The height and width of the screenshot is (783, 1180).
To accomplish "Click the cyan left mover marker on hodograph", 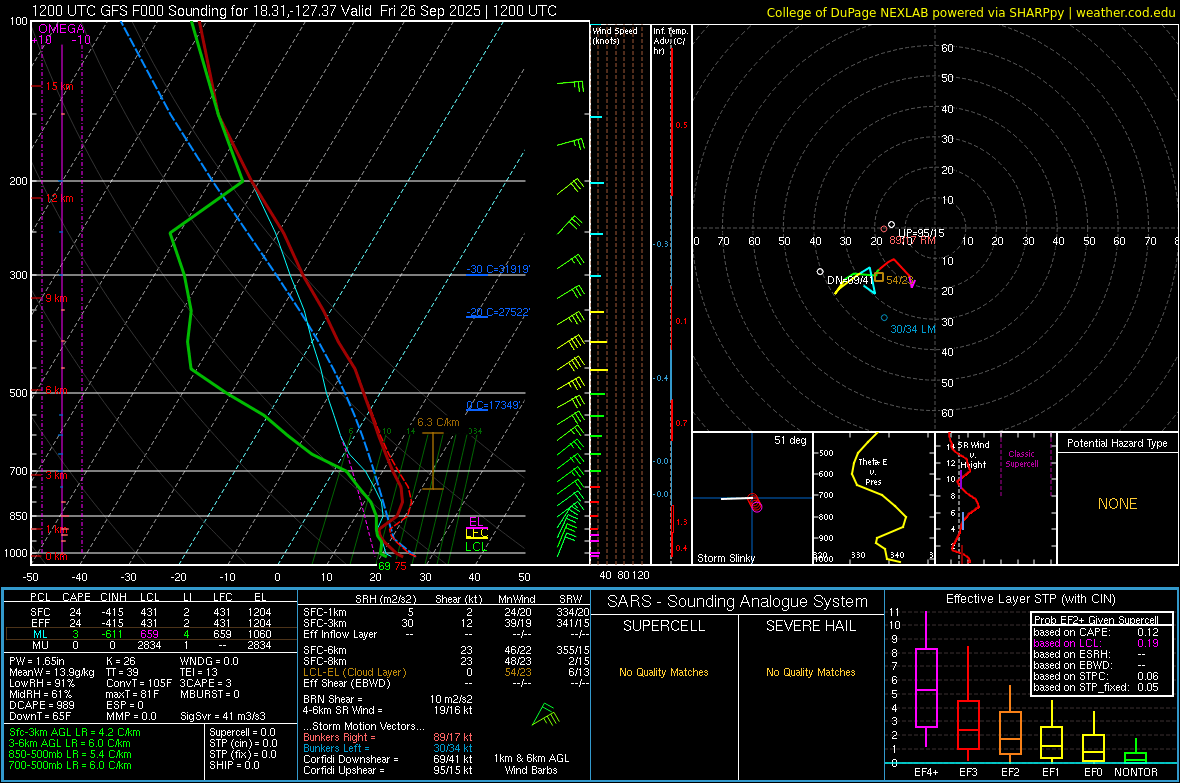I will point(884,318).
